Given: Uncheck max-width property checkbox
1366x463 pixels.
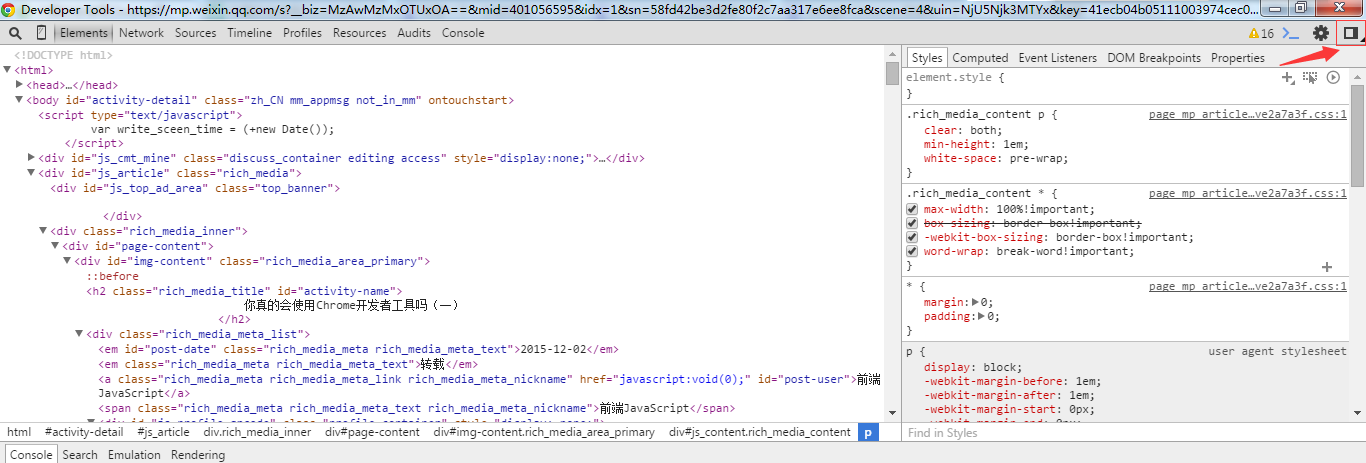Looking at the screenshot, I should (x=912, y=209).
